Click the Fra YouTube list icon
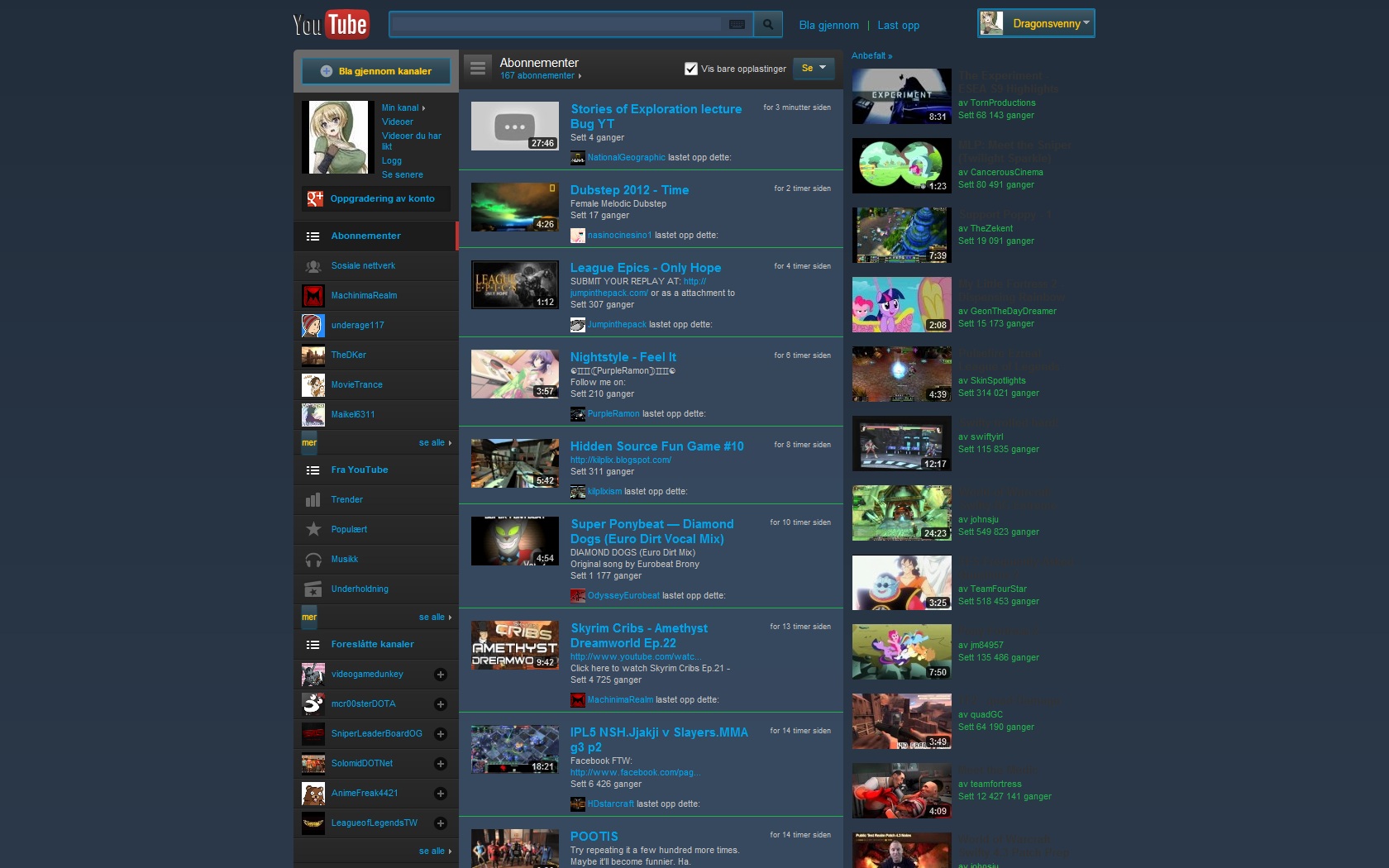Viewport: 1389px width, 868px height. pyautogui.click(x=313, y=470)
